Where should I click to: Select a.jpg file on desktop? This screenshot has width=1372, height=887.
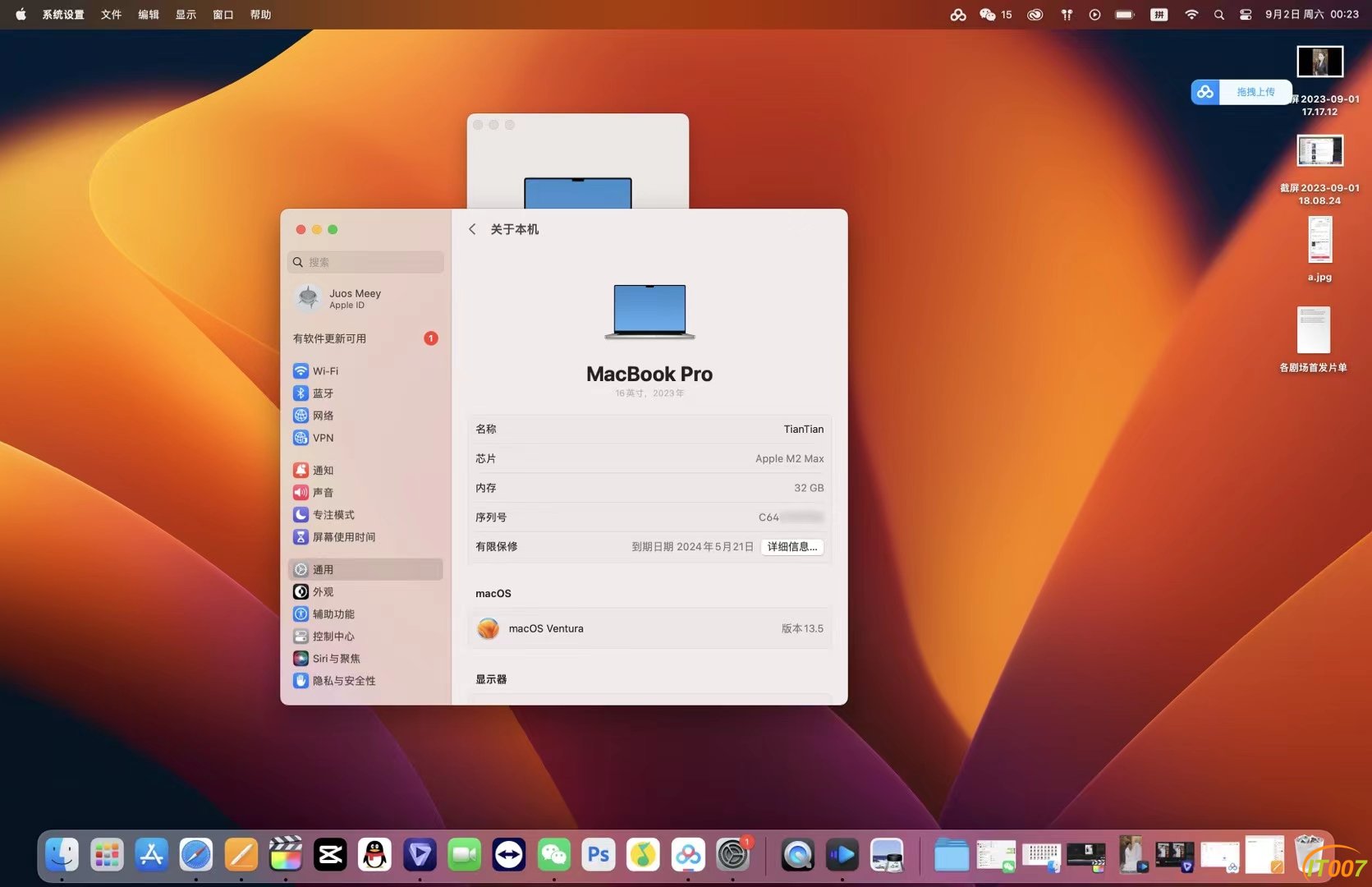coord(1319,249)
